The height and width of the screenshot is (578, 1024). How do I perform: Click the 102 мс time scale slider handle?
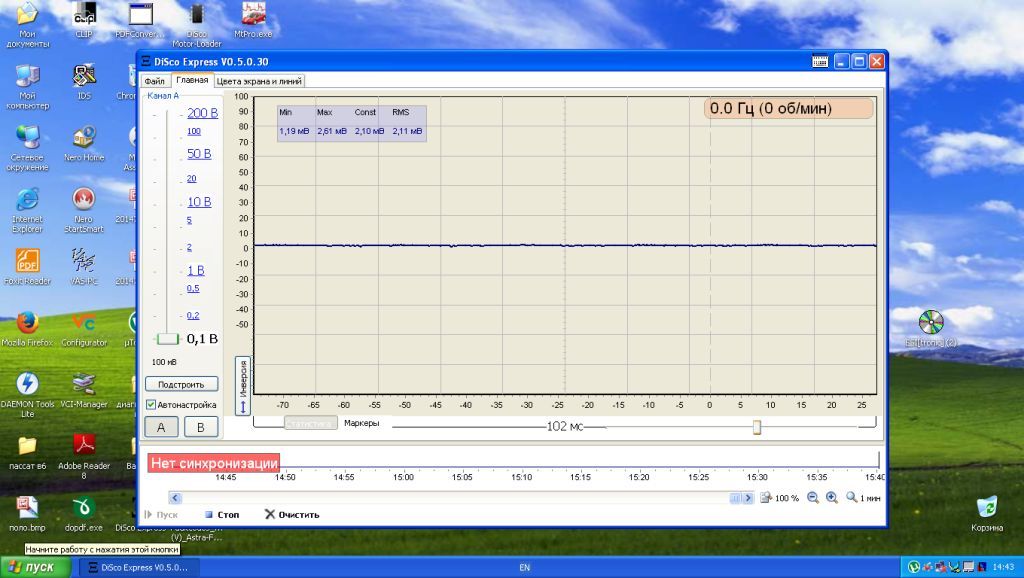(x=757, y=427)
